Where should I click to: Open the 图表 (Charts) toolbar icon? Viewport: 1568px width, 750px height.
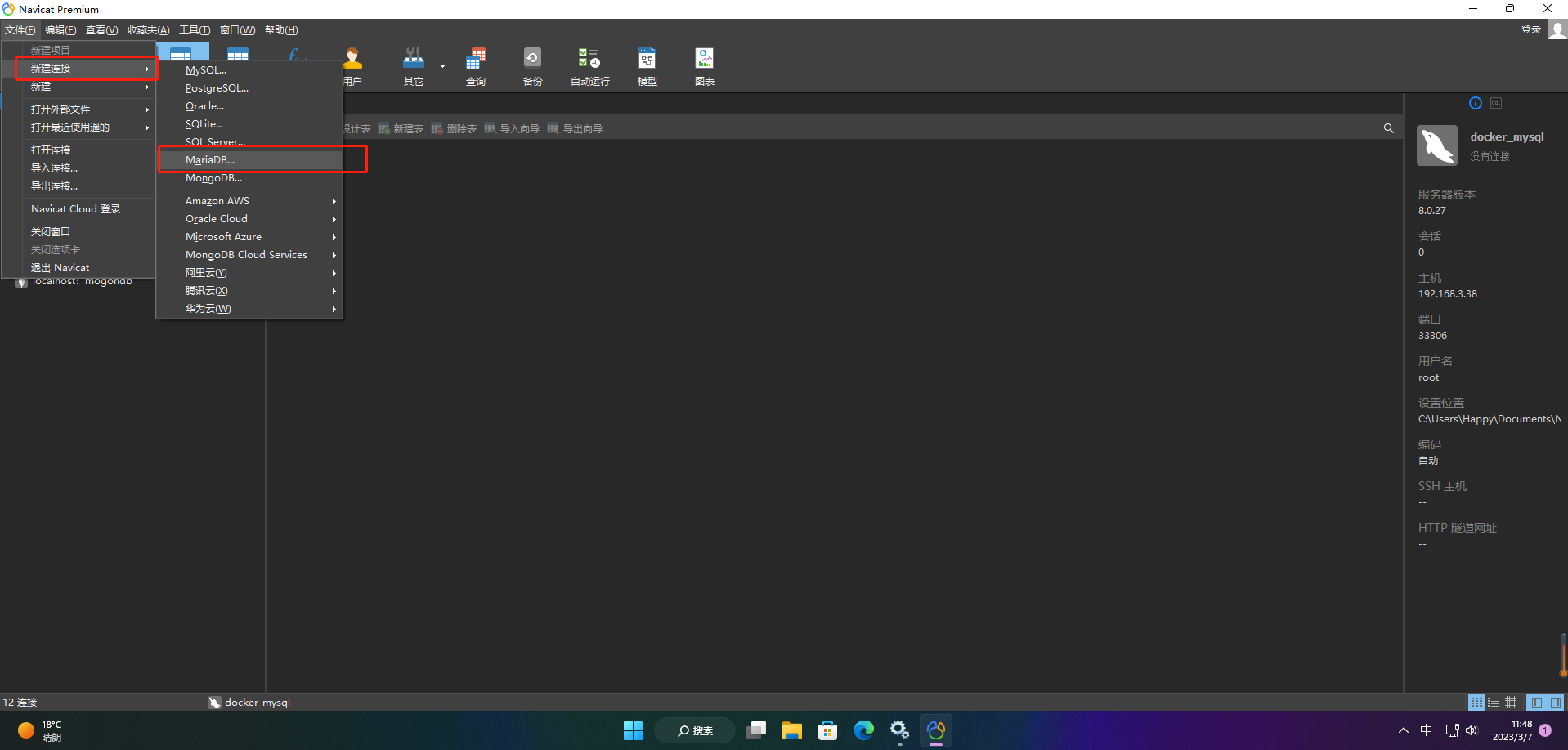(704, 67)
